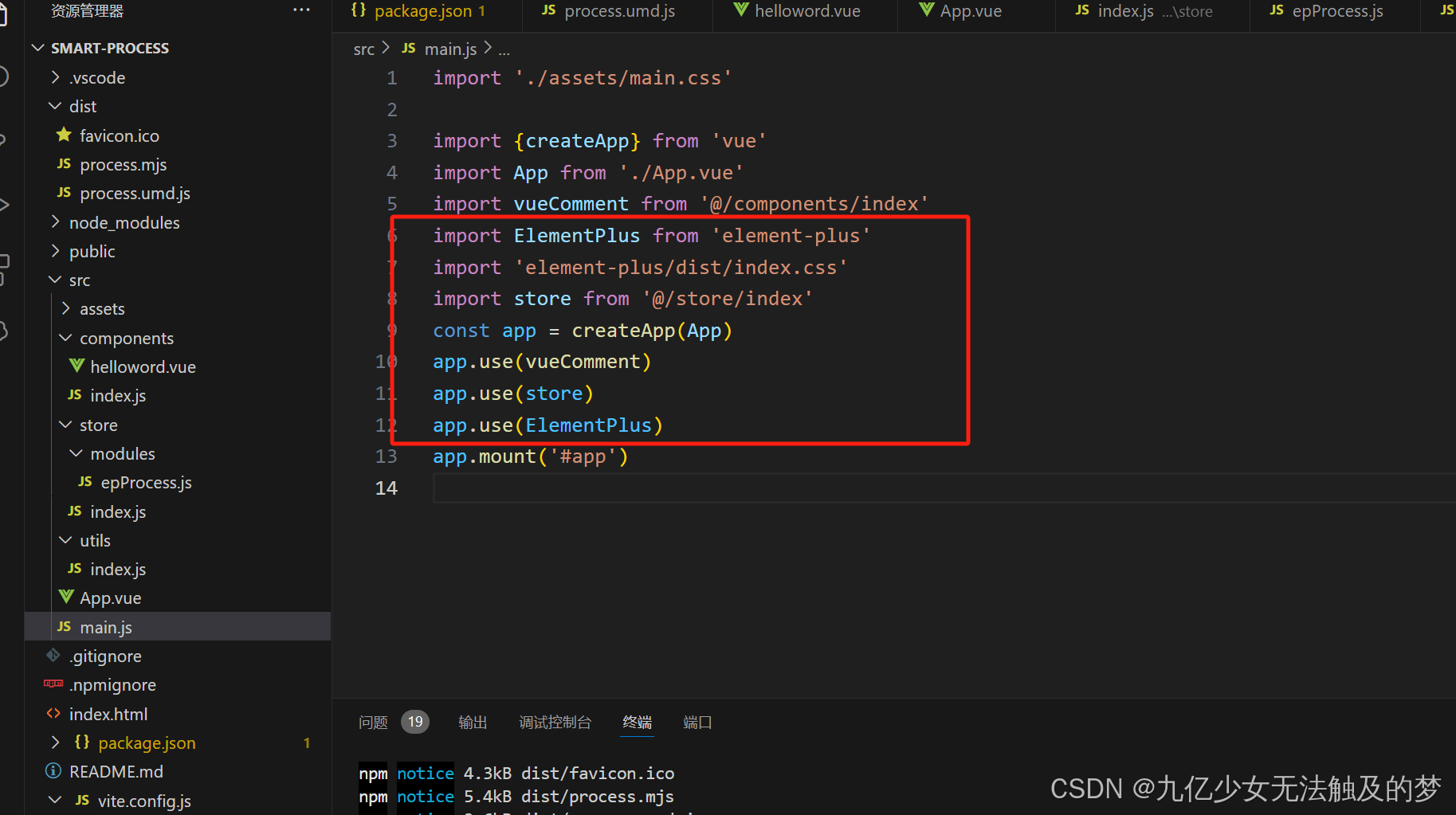This screenshot has height=815, width=1456.
Task: Open index.js under utils folder
Action: click(x=118, y=569)
